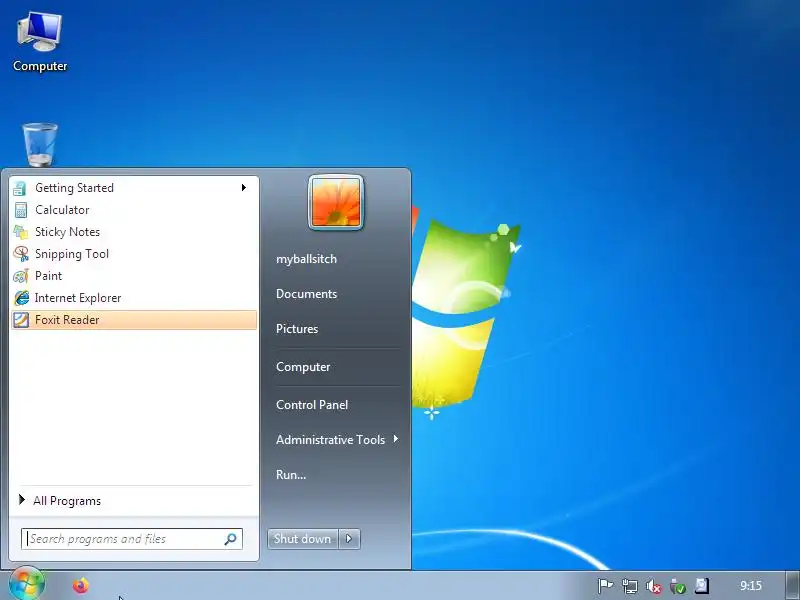Open Action Center flag tray icon
Image resolution: width=800 pixels, height=600 pixels.
pos(605,586)
